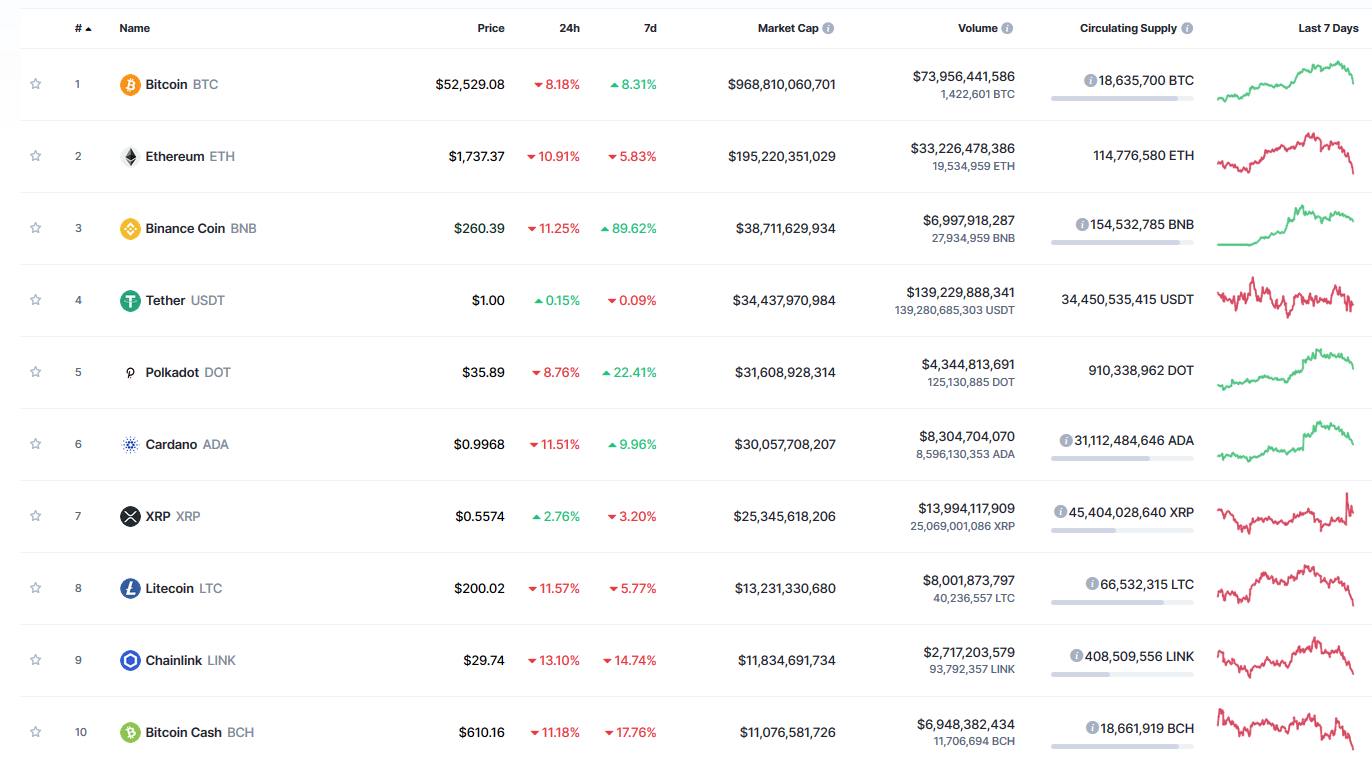1372x768 pixels.
Task: Sort by Circulating Supply header
Action: pyautogui.click(x=1128, y=28)
